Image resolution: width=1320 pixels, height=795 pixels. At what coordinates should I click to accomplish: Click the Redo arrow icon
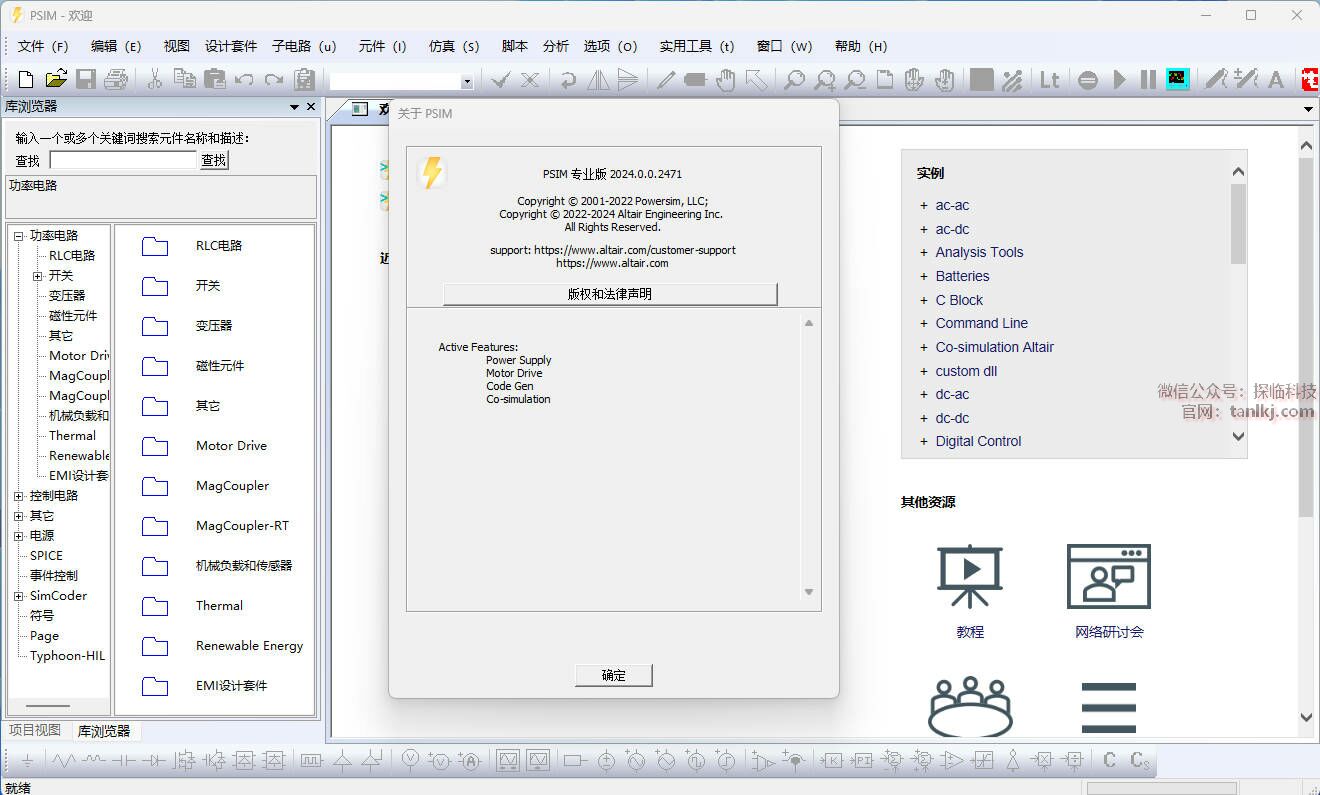pos(274,80)
